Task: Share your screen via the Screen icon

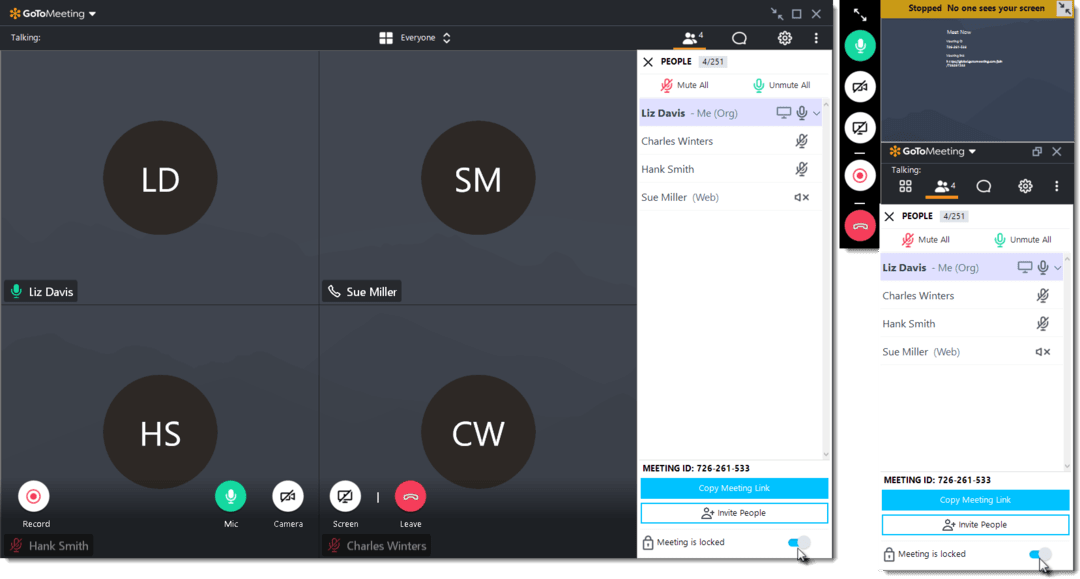Action: 345,496
